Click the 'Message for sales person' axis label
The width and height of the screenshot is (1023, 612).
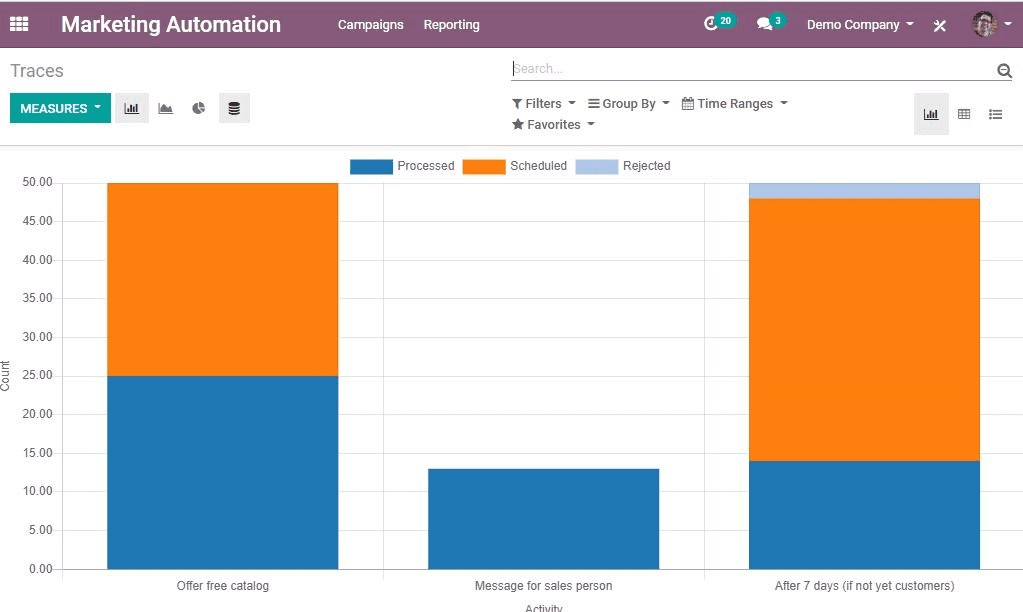pyautogui.click(x=543, y=586)
